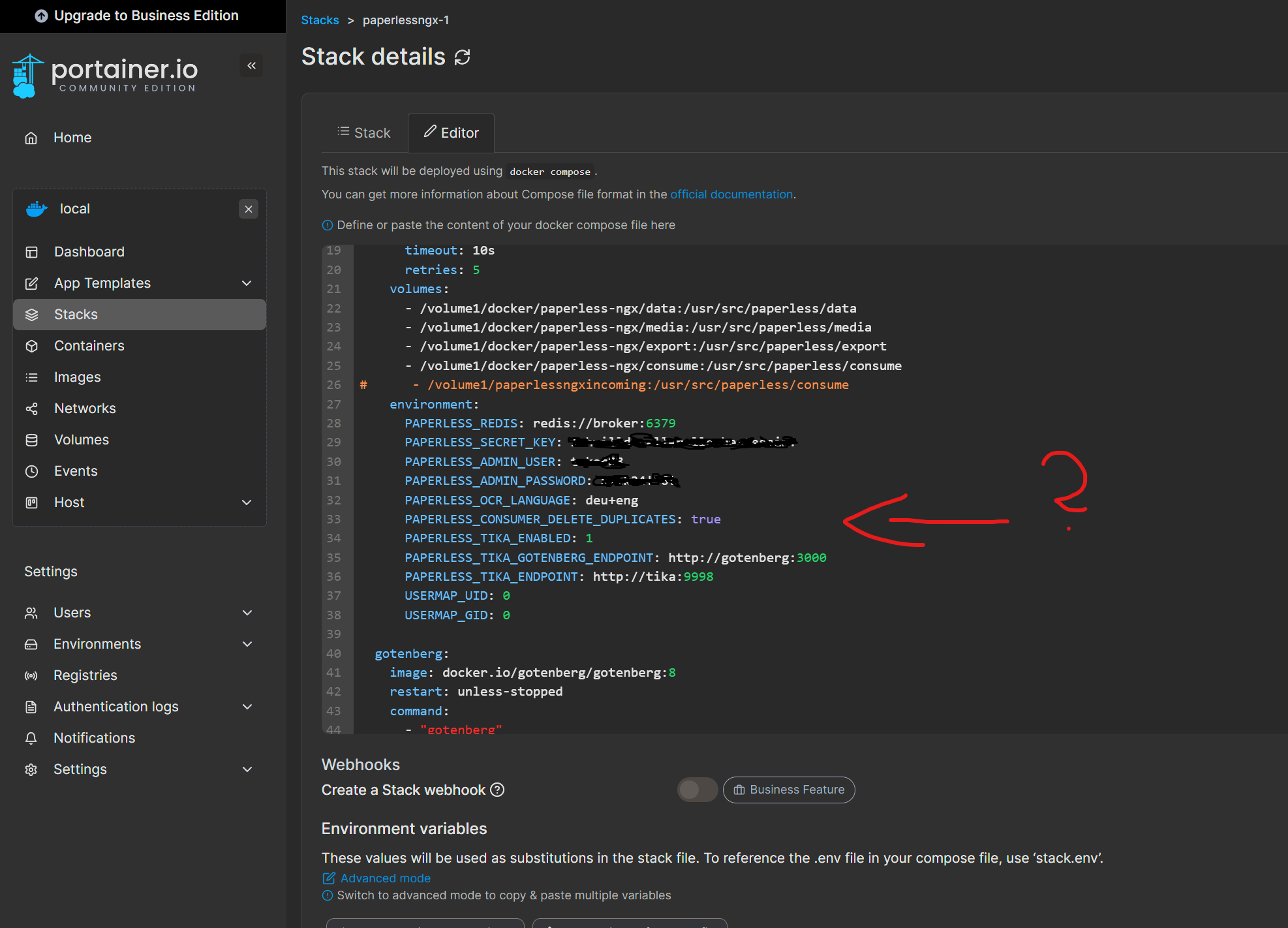Click the Authentication logs document icon

coord(31,707)
